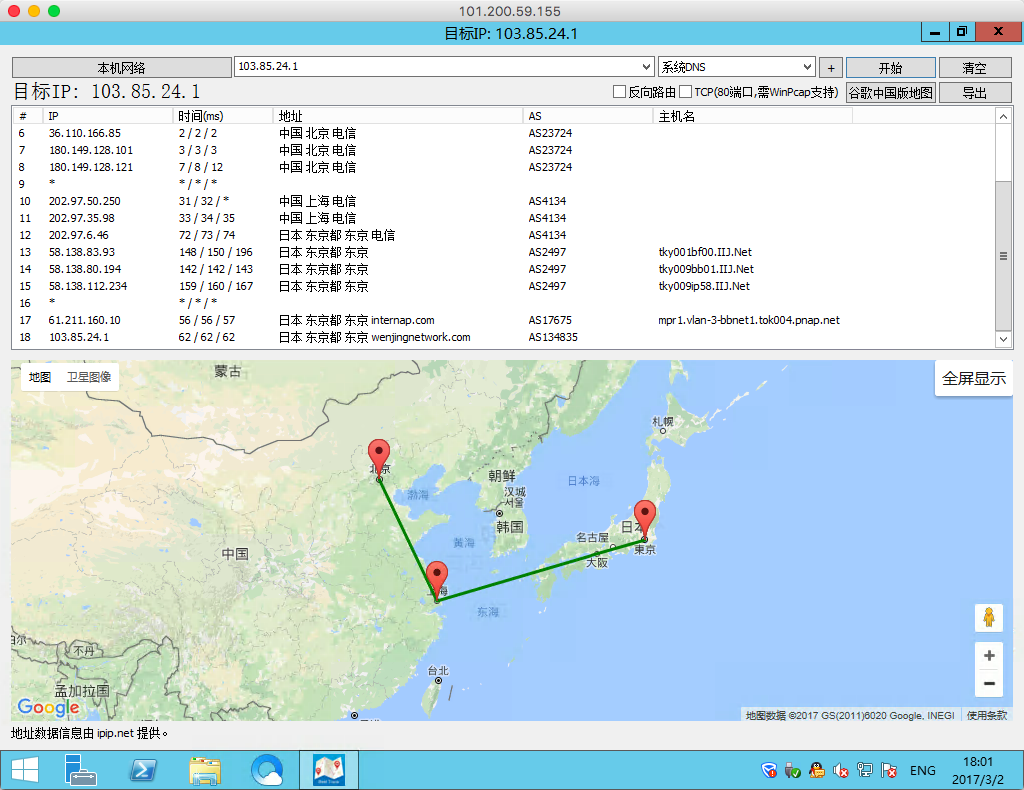Screen dimensions: 1024x790
Task: Open Server Manager from the taskbar
Action: [81, 770]
